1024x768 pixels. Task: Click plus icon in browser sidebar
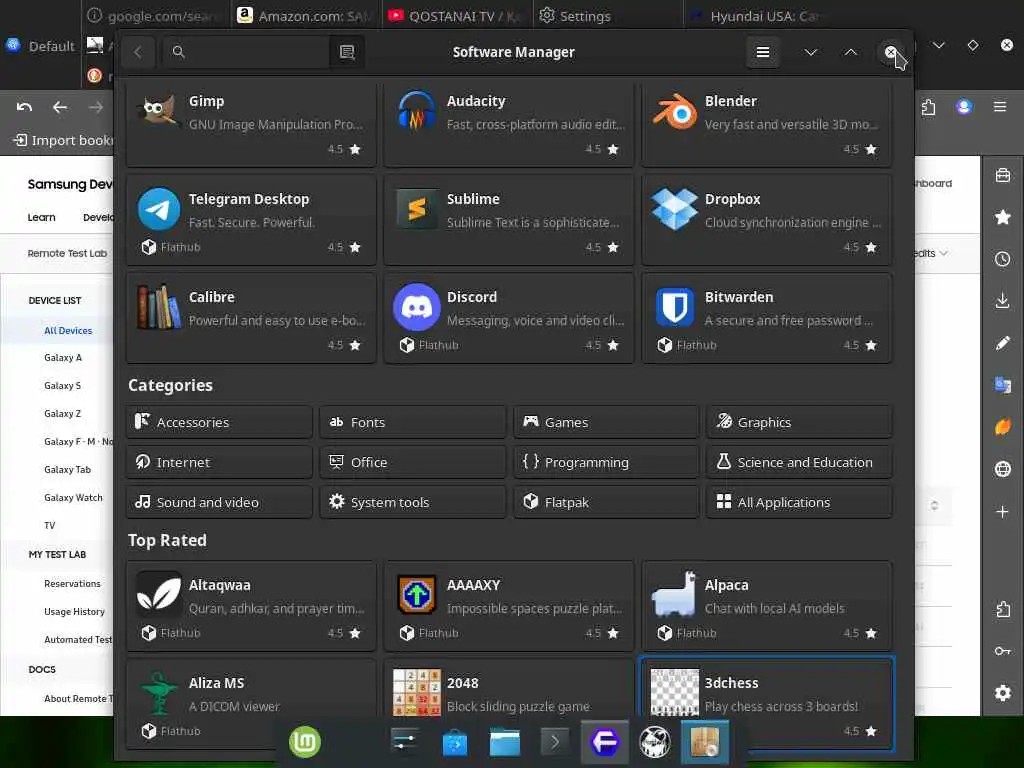coord(1002,511)
